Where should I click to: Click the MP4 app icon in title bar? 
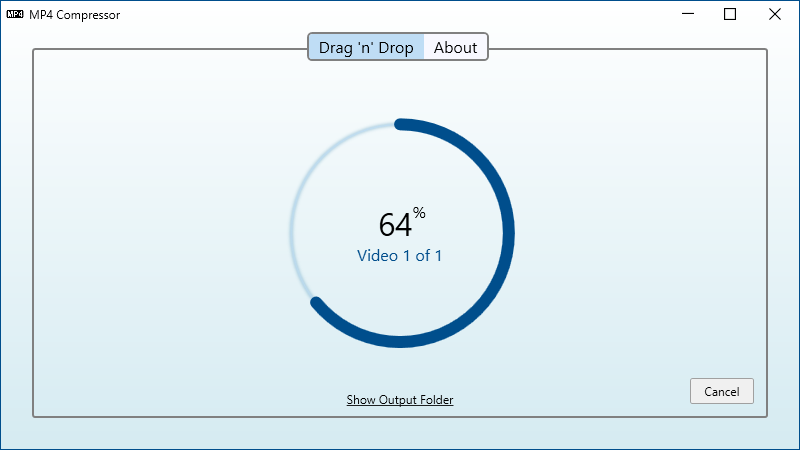coord(15,14)
